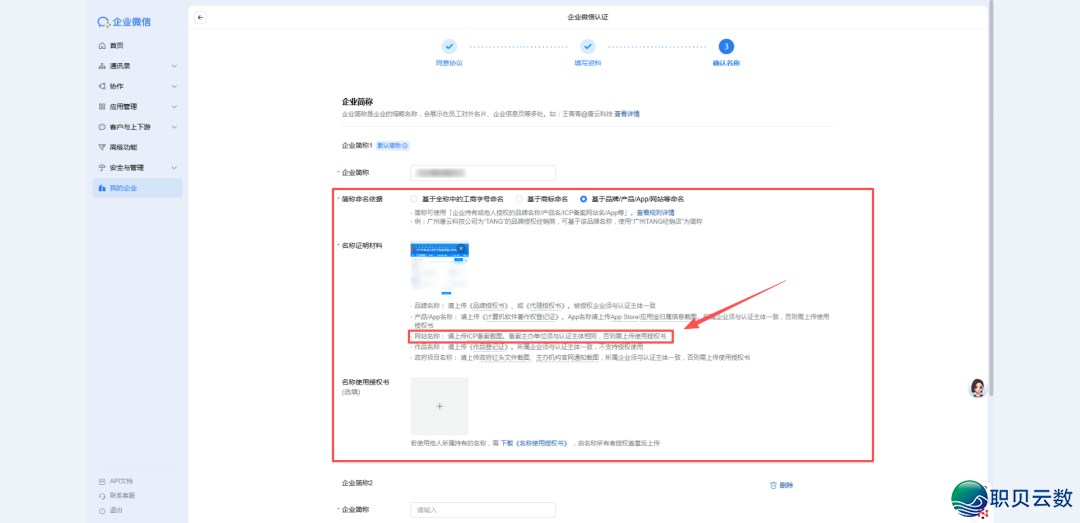Expand the 通讯录 sidebar section
The width and height of the screenshot is (1080, 523).
[174, 66]
